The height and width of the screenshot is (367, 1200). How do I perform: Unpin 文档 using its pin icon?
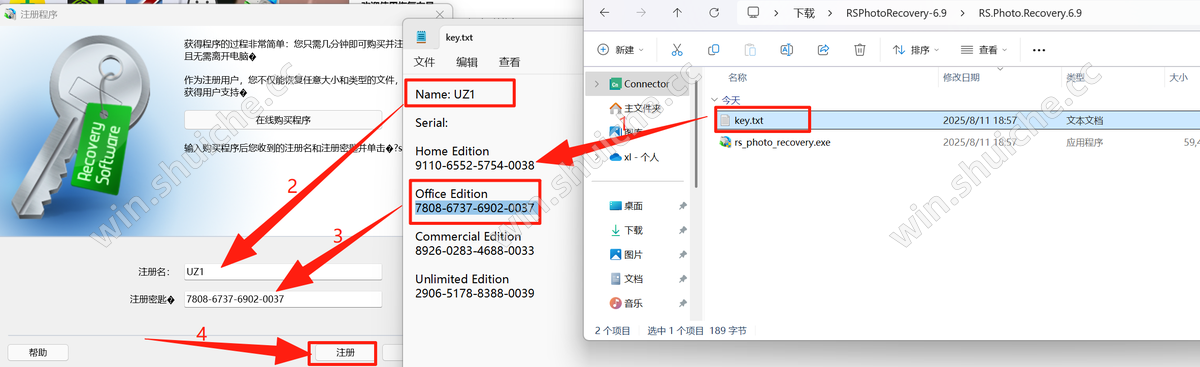pyautogui.click(x=682, y=279)
